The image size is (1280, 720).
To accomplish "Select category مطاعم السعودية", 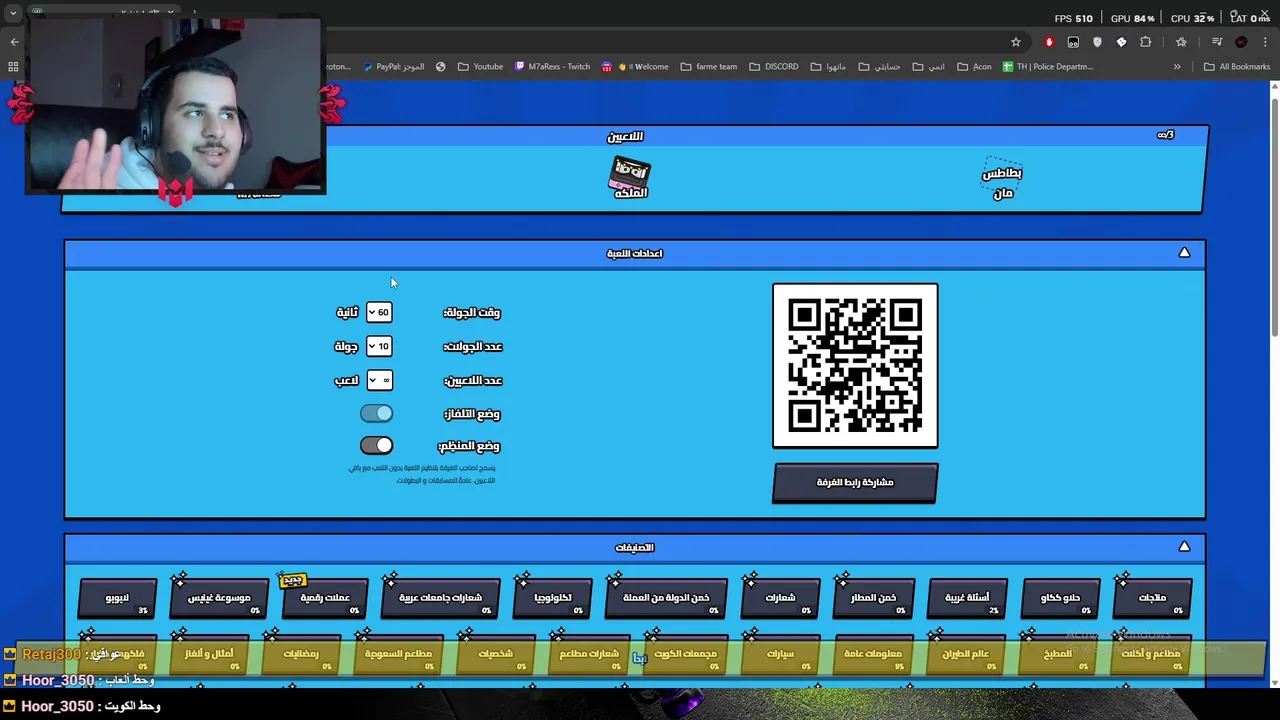I will [398, 653].
